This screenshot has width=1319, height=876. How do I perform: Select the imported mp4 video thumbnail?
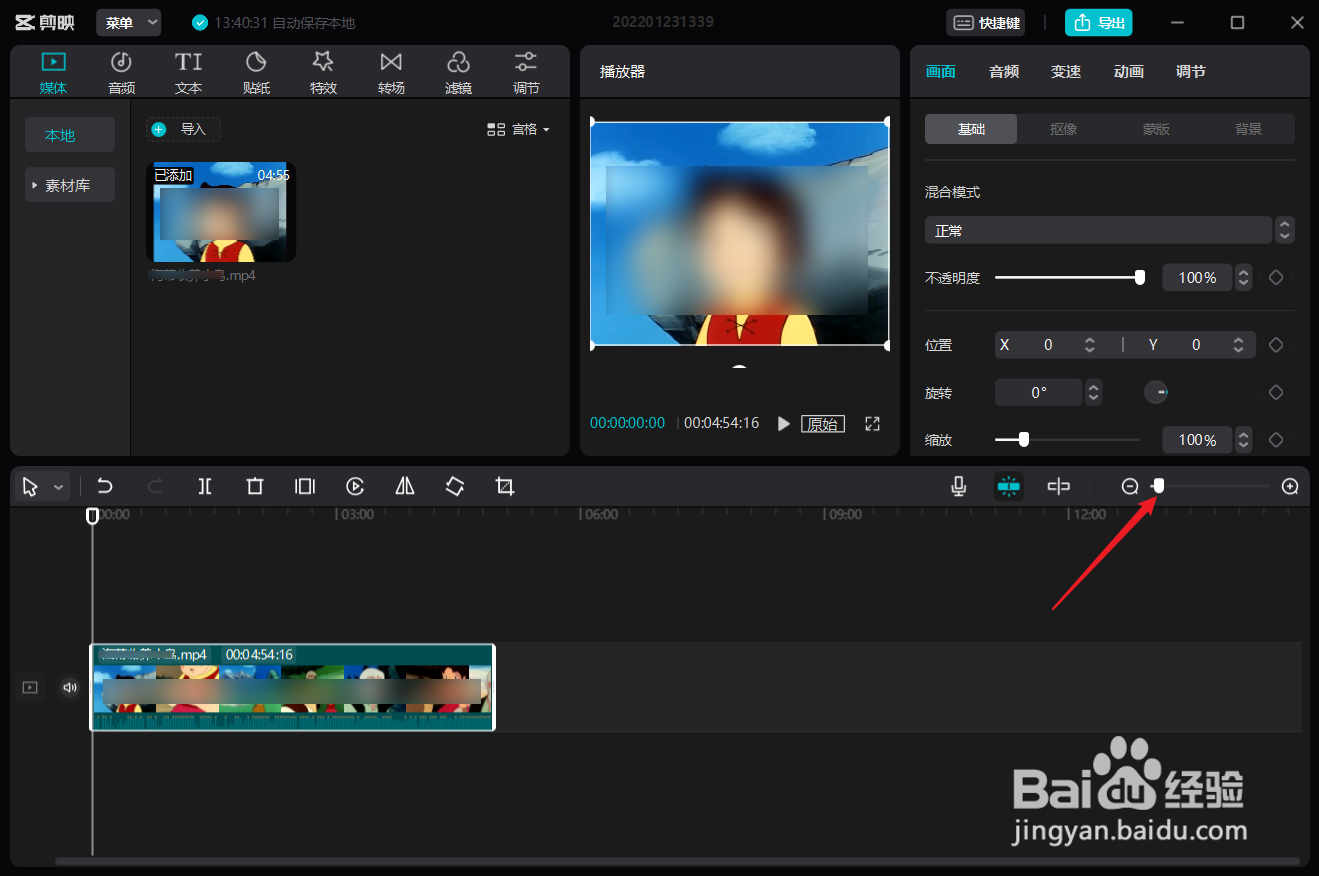tap(221, 212)
